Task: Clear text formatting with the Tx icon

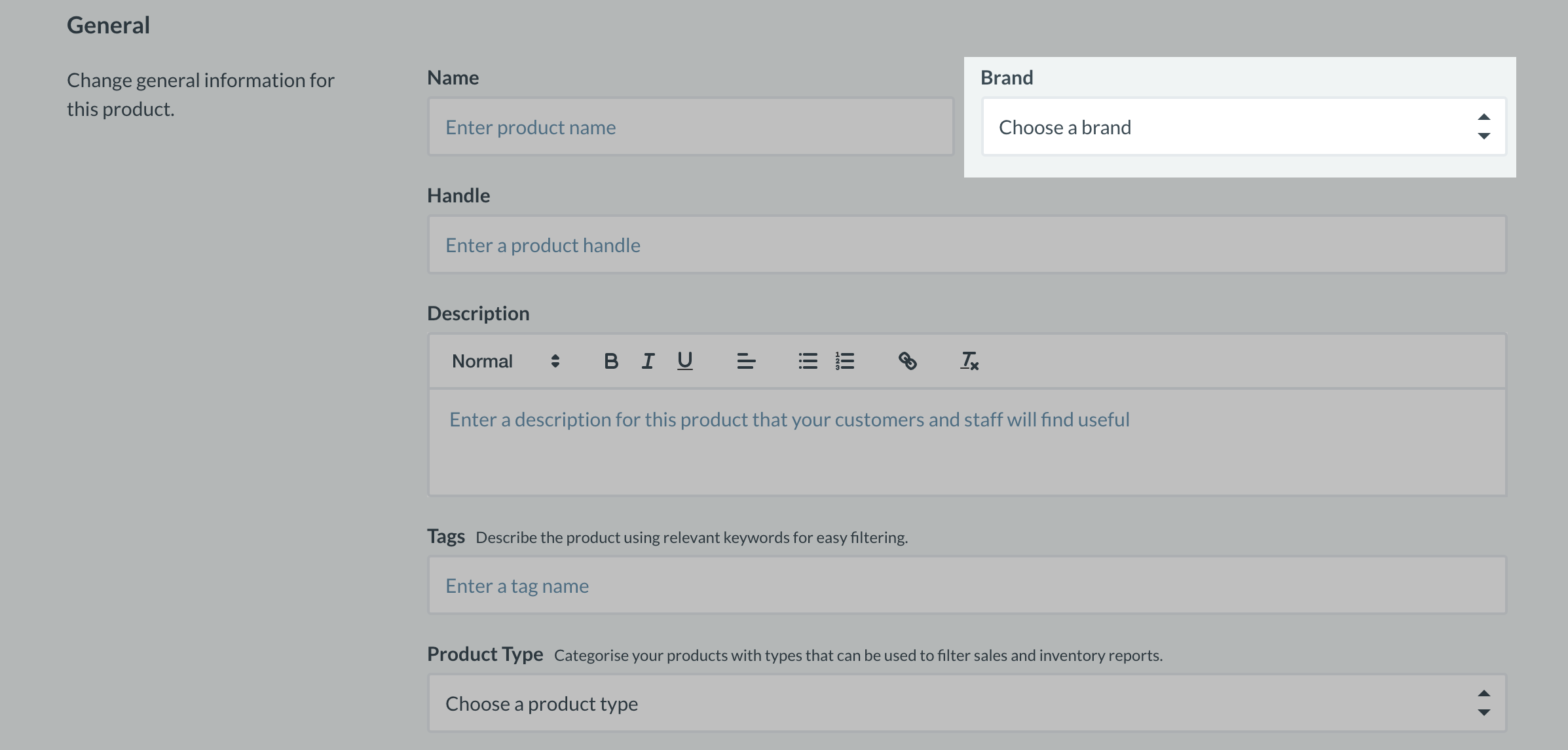Action: [x=969, y=361]
